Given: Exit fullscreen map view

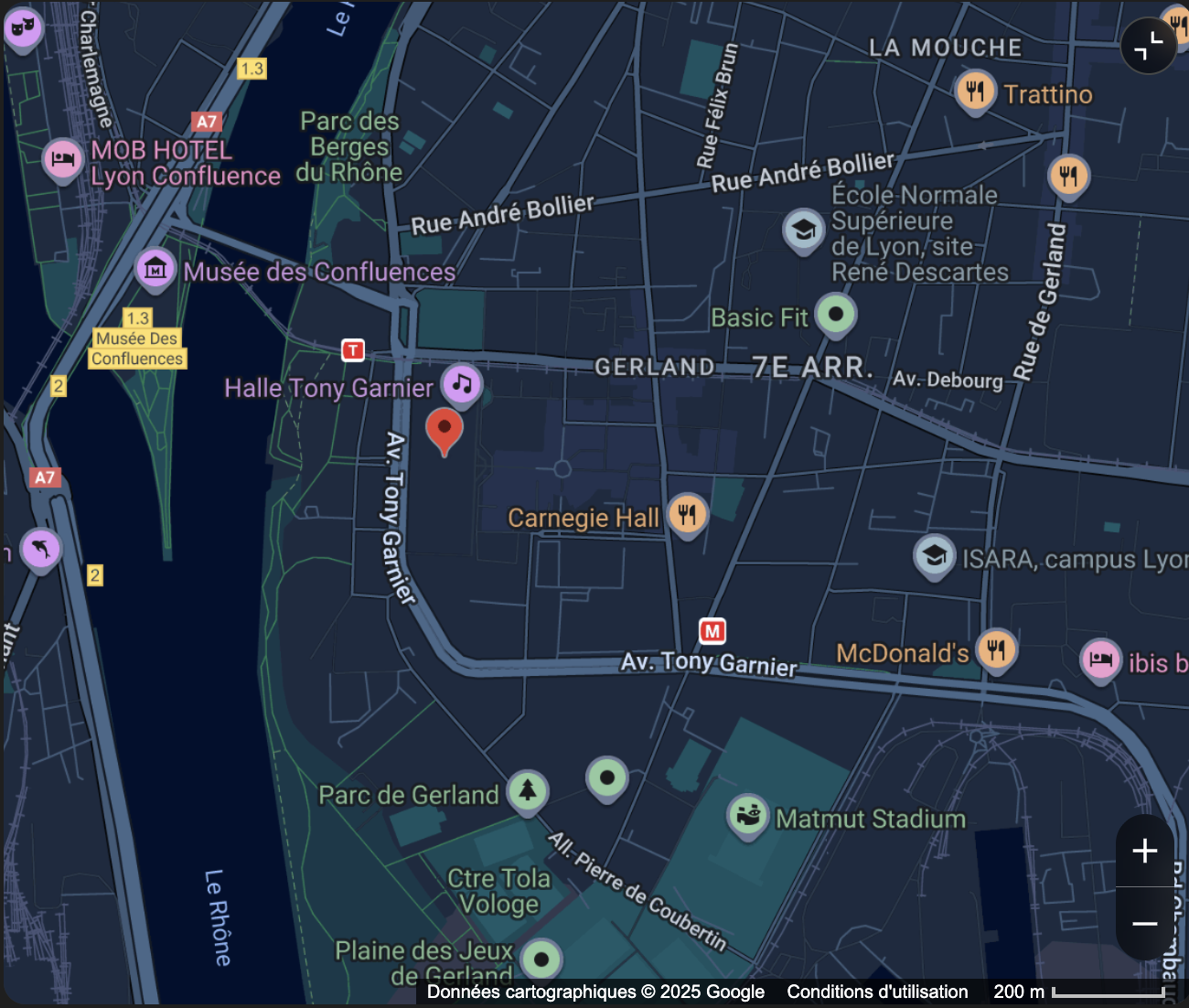Looking at the screenshot, I should coord(1148,45).
